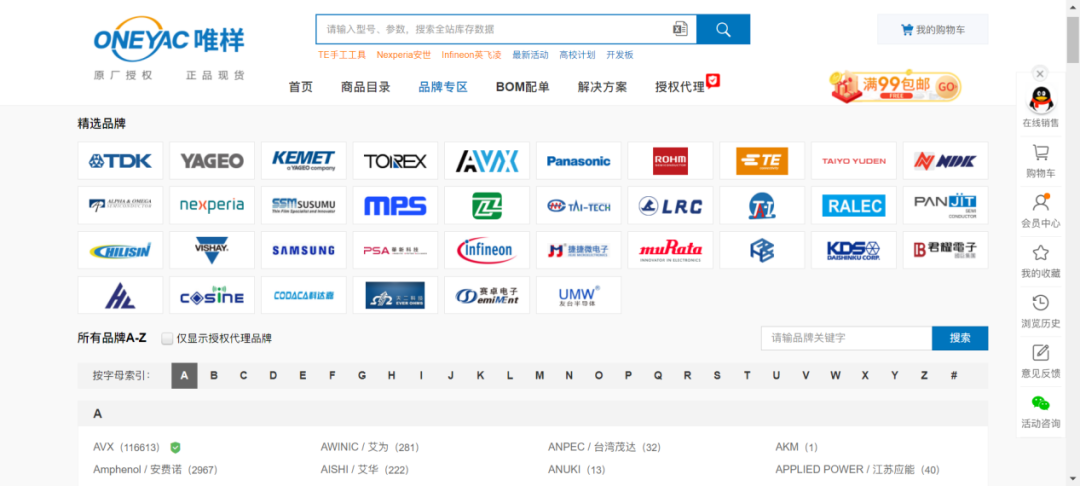Screen dimensions: 1080x486
Task: Select the RALEC brand tile
Action: point(854,205)
